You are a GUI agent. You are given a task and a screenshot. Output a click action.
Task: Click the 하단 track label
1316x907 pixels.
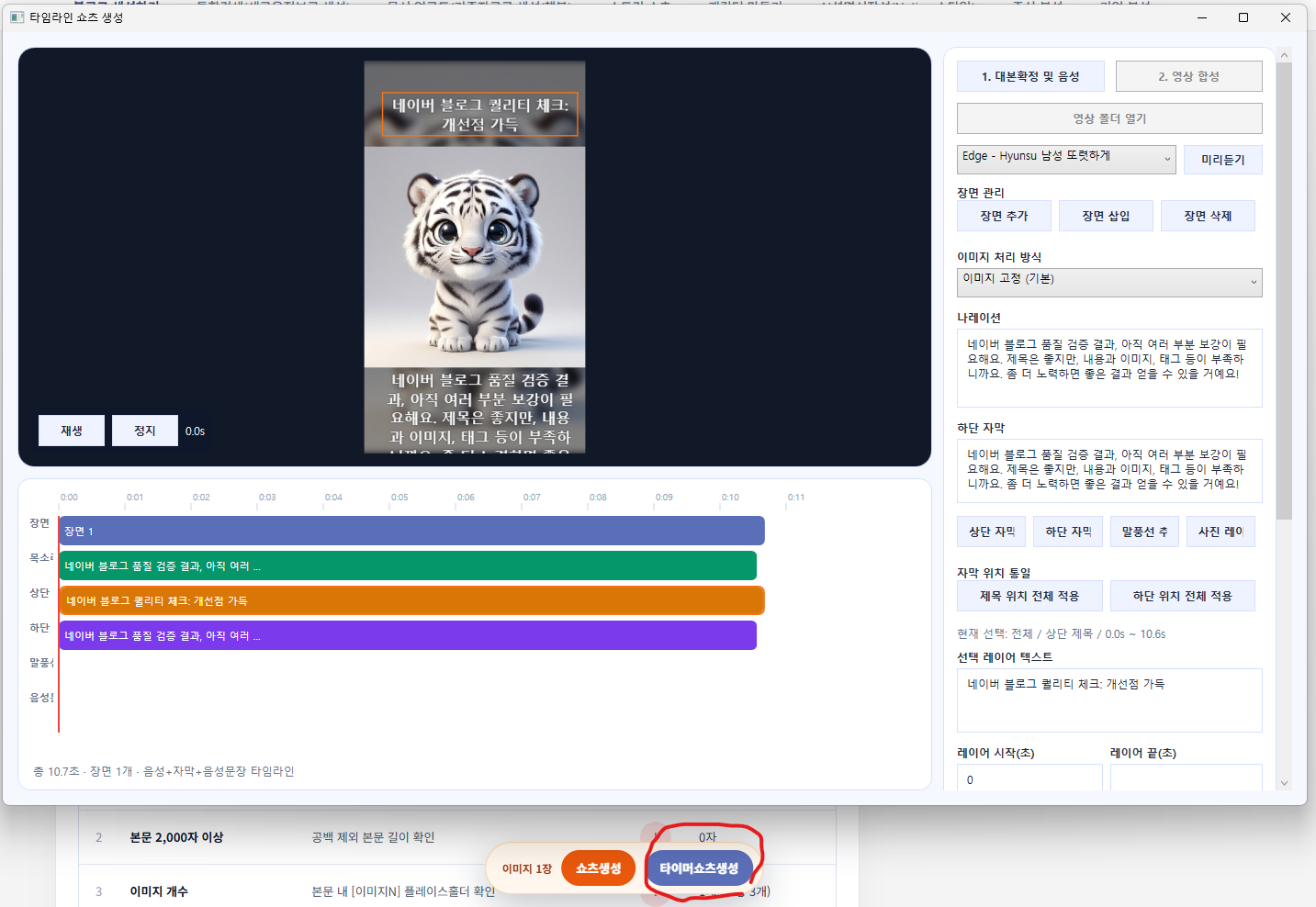point(39,628)
